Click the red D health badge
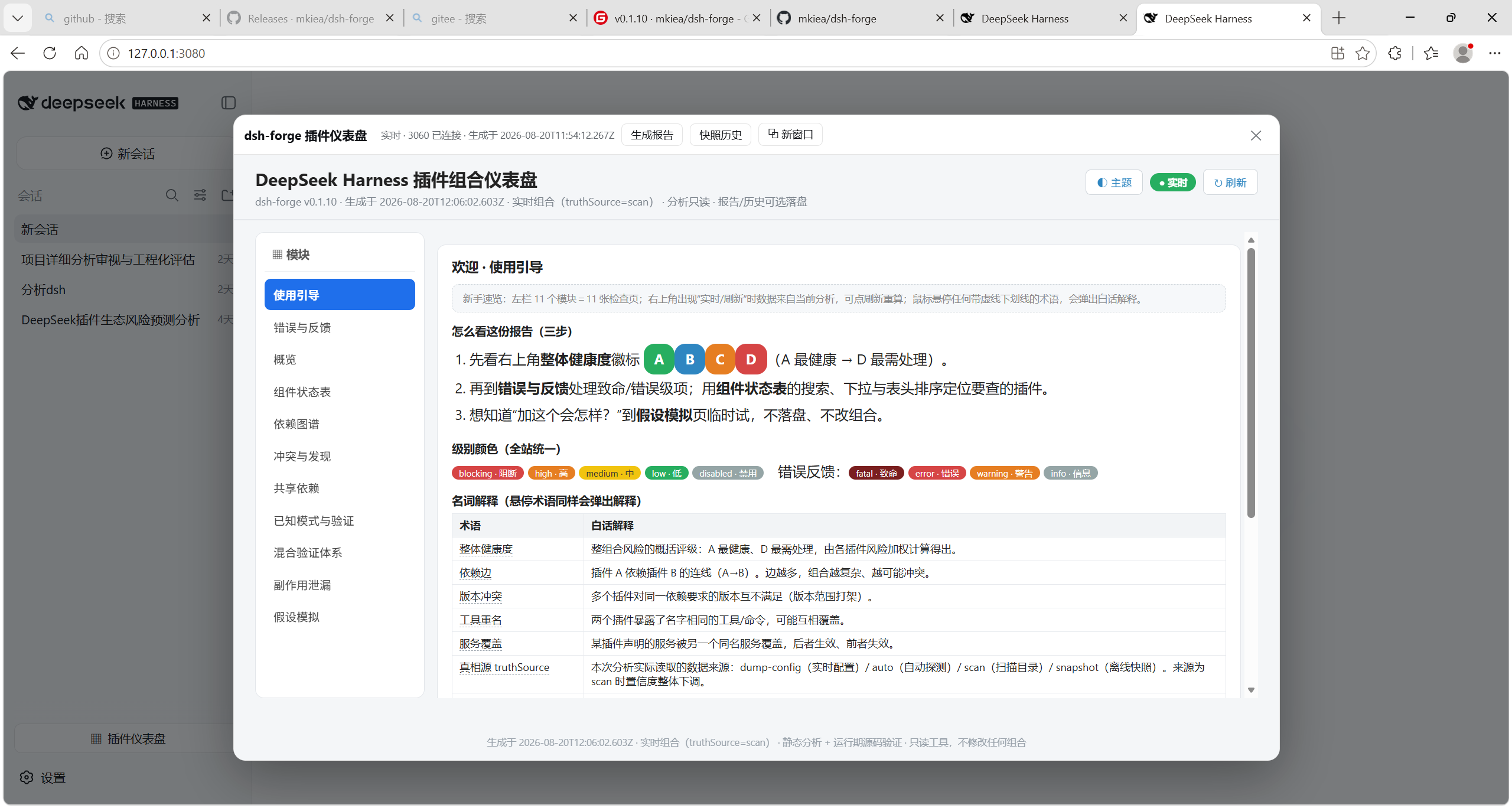Image resolution: width=1512 pixels, height=808 pixels. pos(751,359)
